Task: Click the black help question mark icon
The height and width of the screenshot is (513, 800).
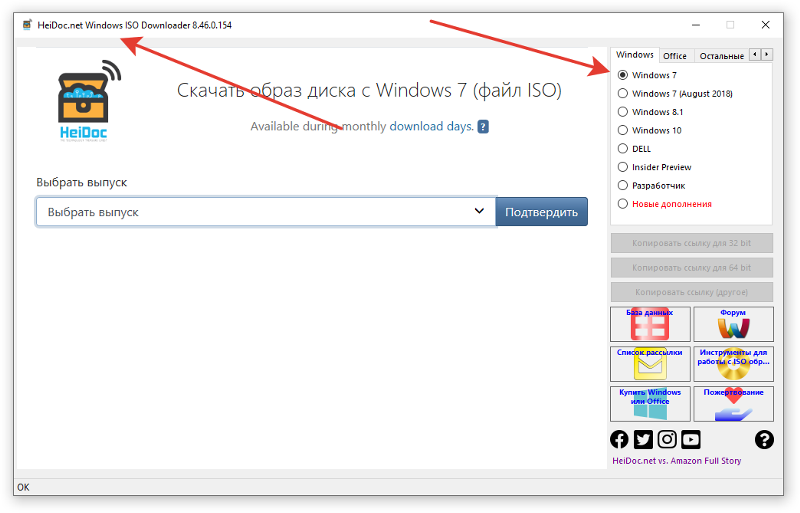Action: (x=764, y=439)
